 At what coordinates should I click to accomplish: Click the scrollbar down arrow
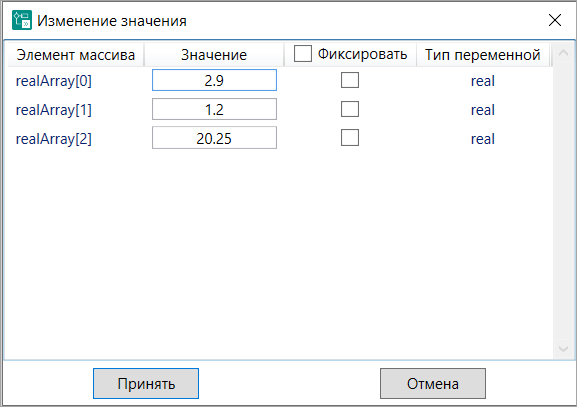click(x=563, y=348)
